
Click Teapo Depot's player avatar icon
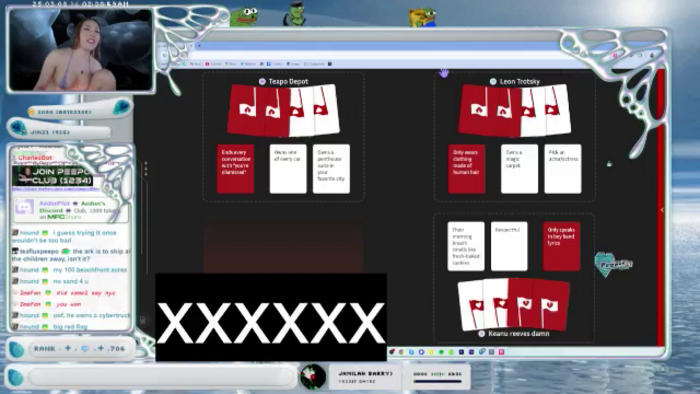(262, 81)
